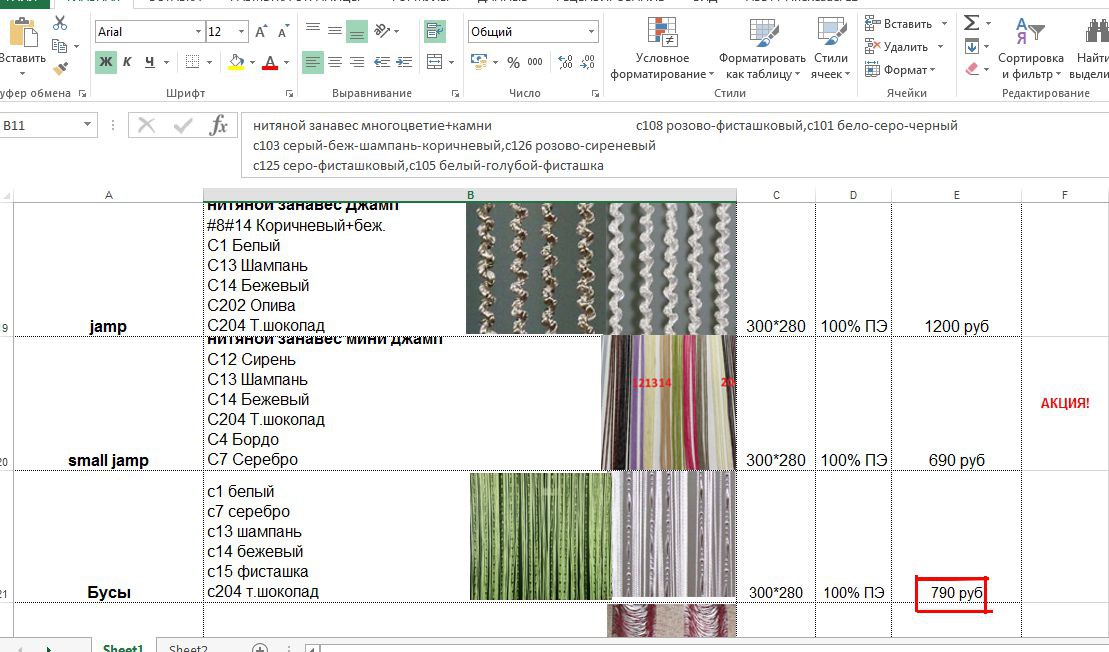
Task: Add a new sheet with the plus button
Action: click(260, 648)
